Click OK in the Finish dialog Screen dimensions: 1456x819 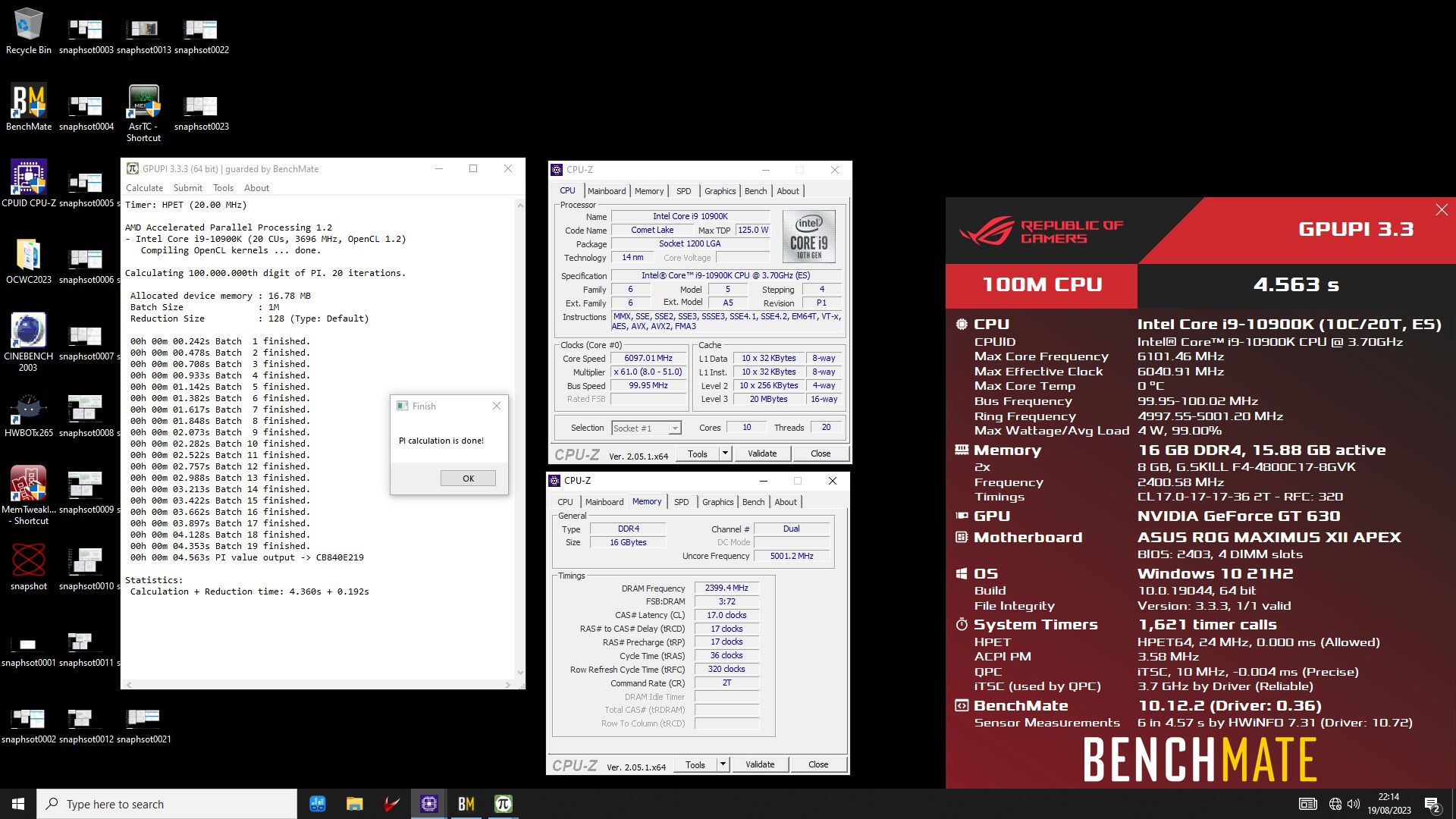pos(468,479)
